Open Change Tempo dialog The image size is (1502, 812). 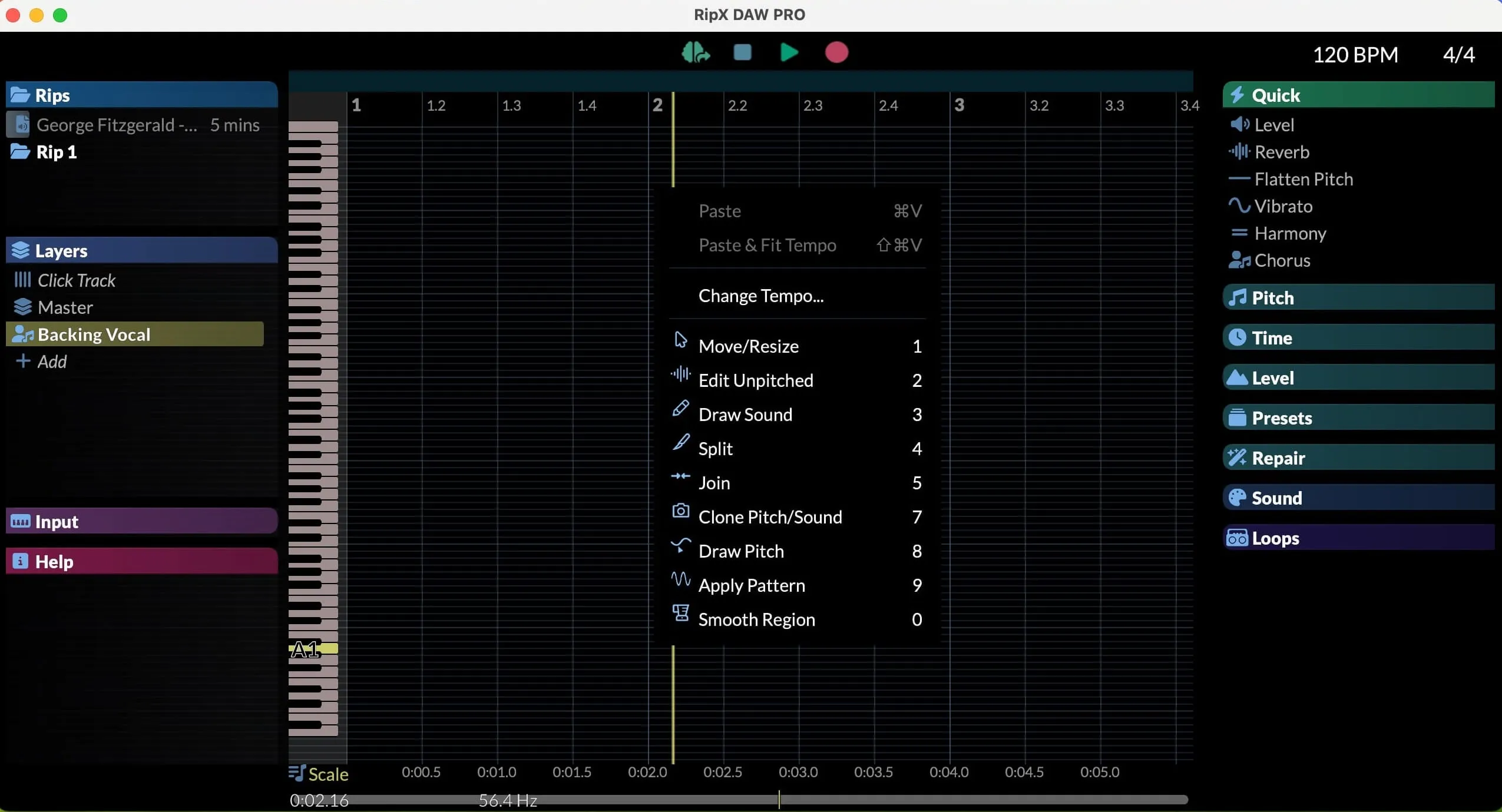[x=760, y=296]
